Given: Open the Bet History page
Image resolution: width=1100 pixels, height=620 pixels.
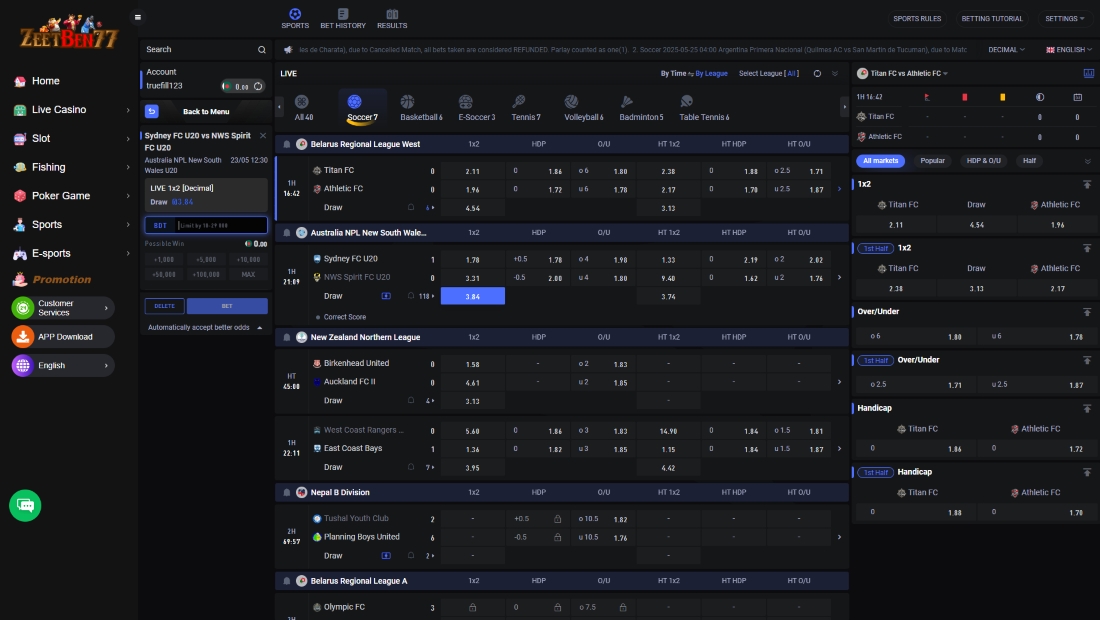Looking at the screenshot, I should (x=343, y=18).
